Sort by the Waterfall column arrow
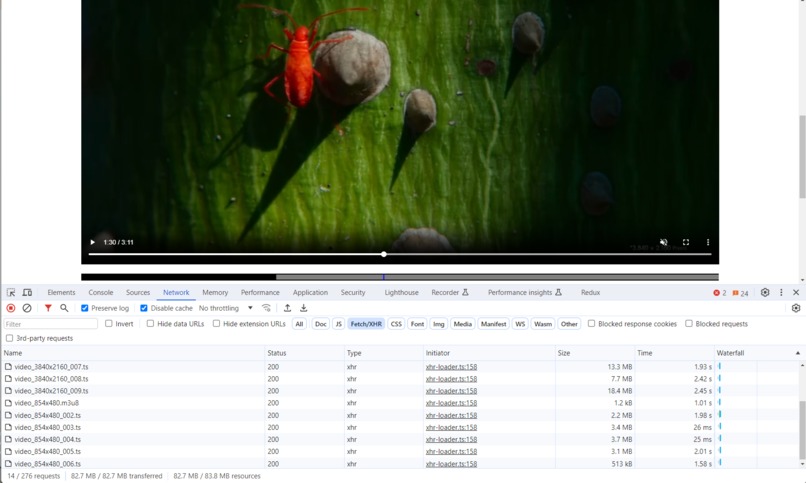 (x=798, y=353)
